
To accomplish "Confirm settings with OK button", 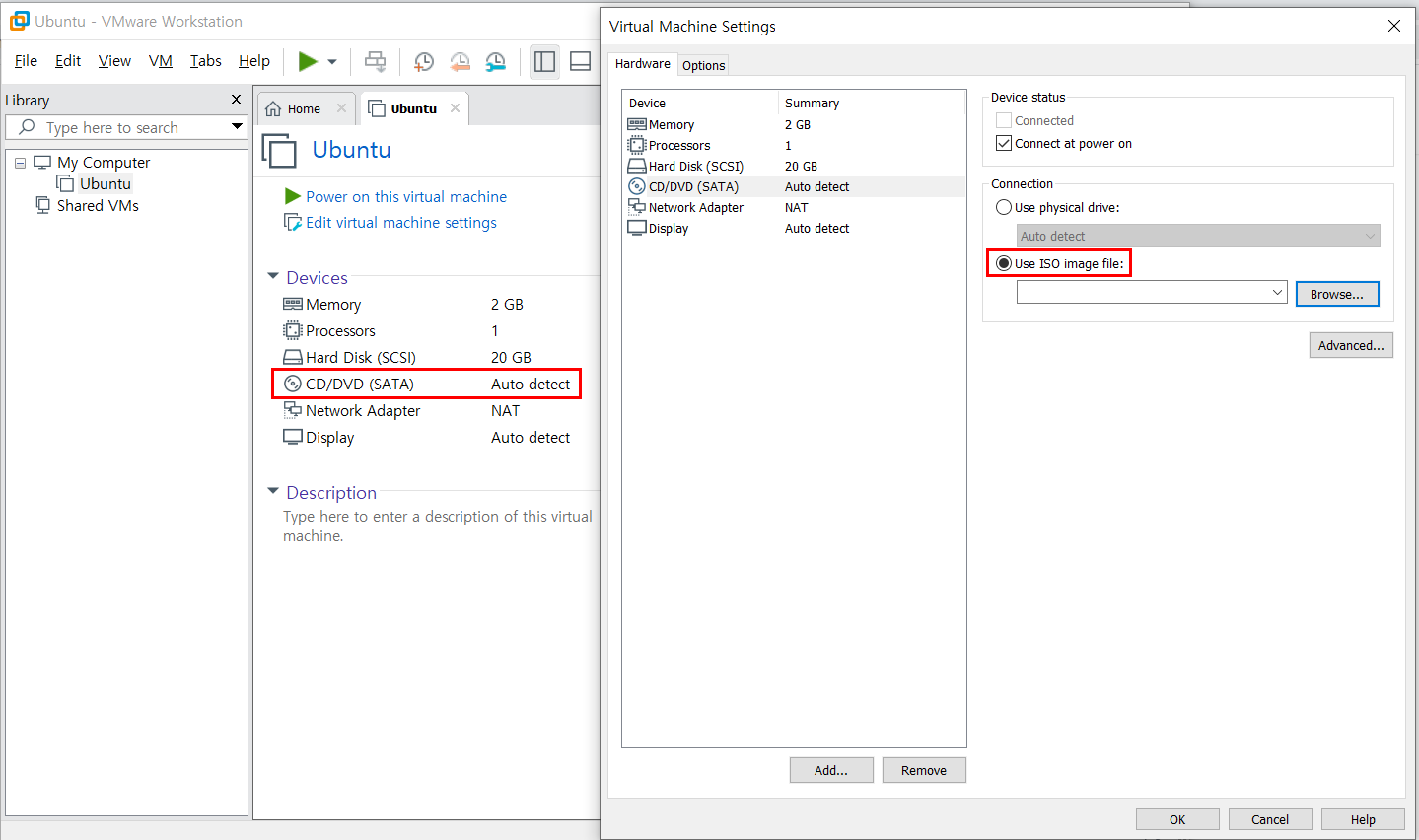I will [1177, 819].
